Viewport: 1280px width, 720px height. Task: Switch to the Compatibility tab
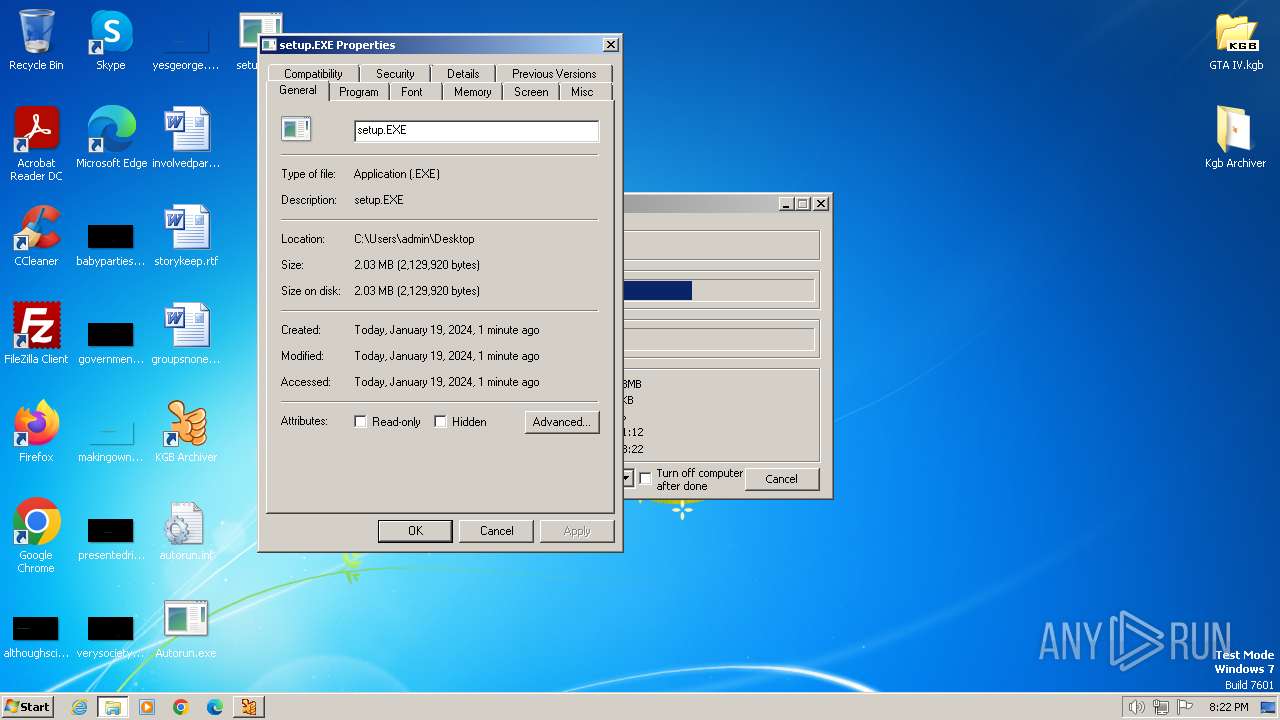click(313, 74)
